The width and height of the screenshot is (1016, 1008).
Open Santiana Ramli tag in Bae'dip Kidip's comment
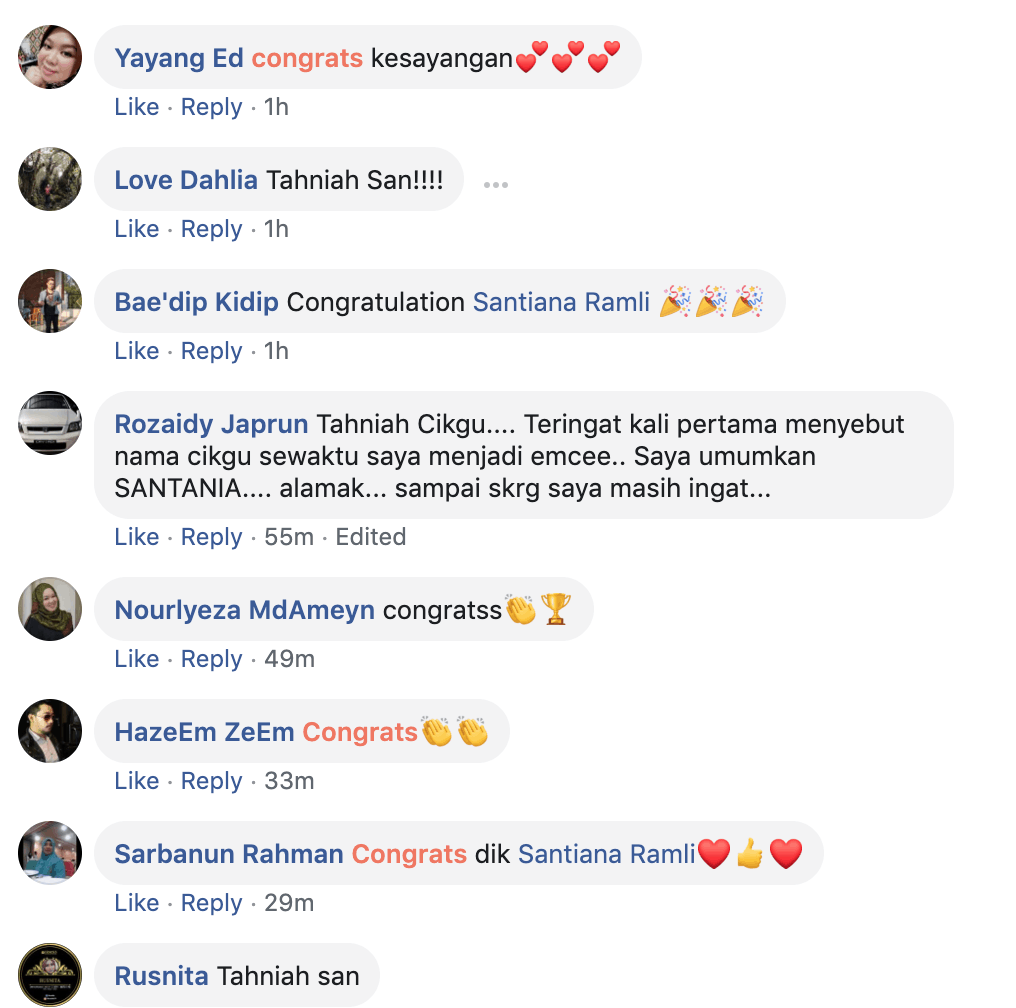tap(561, 303)
